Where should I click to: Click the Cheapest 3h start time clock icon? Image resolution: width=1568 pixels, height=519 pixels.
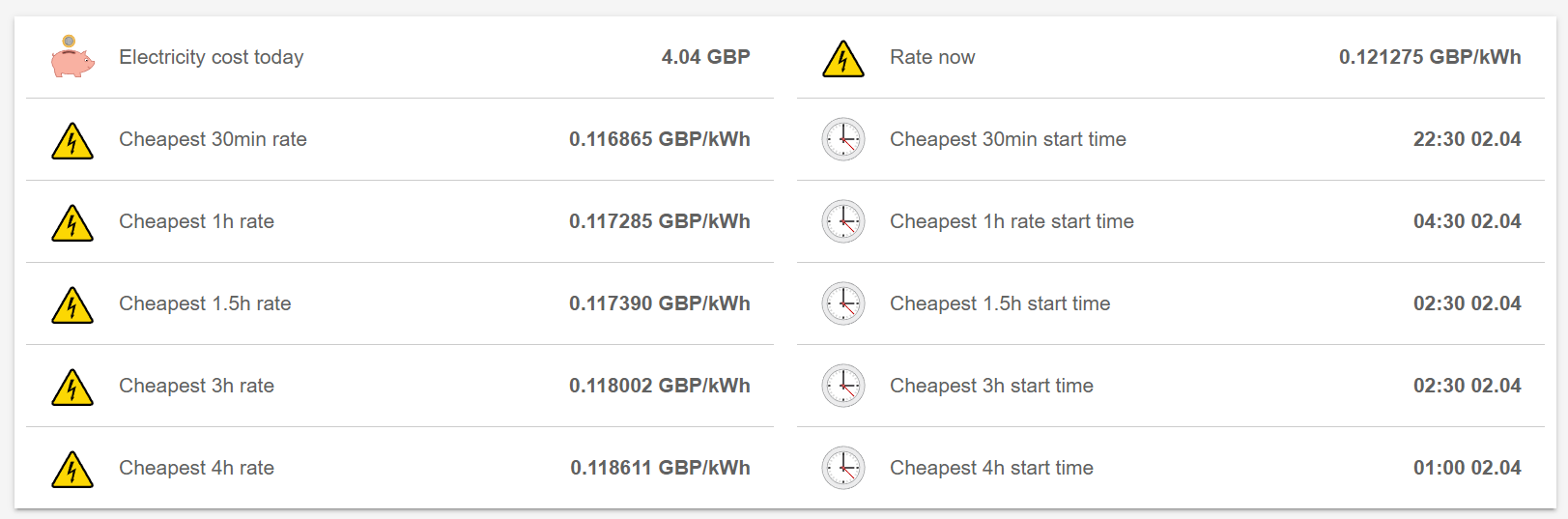[843, 386]
